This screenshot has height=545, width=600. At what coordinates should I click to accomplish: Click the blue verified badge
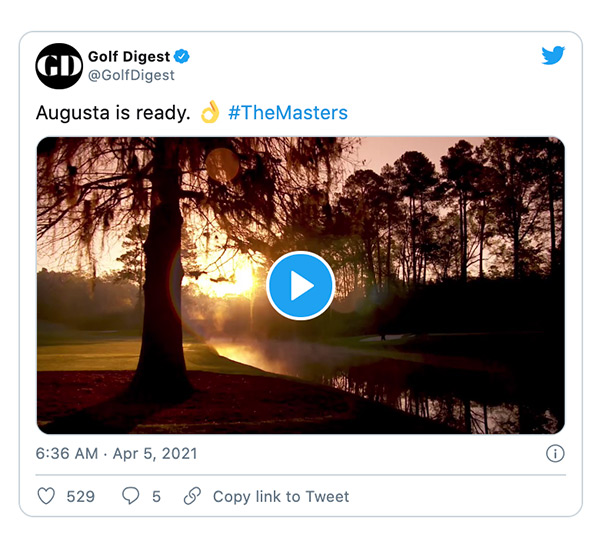pyautogui.click(x=182, y=56)
